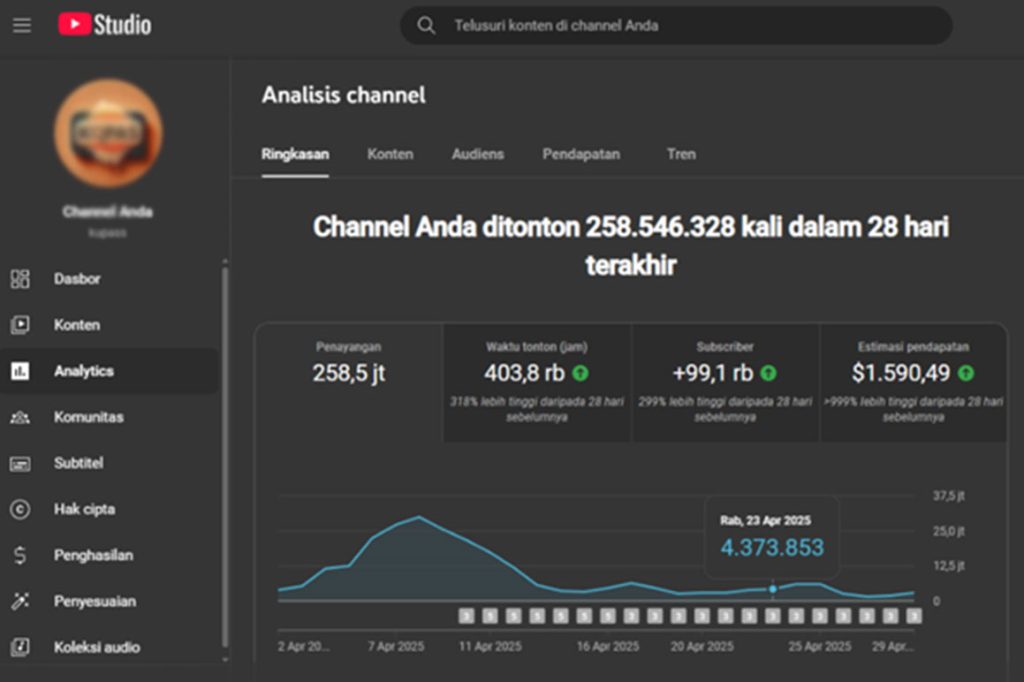This screenshot has width=1024, height=682.
Task: Click the 'Analisis channel' heading
Action: [344, 95]
